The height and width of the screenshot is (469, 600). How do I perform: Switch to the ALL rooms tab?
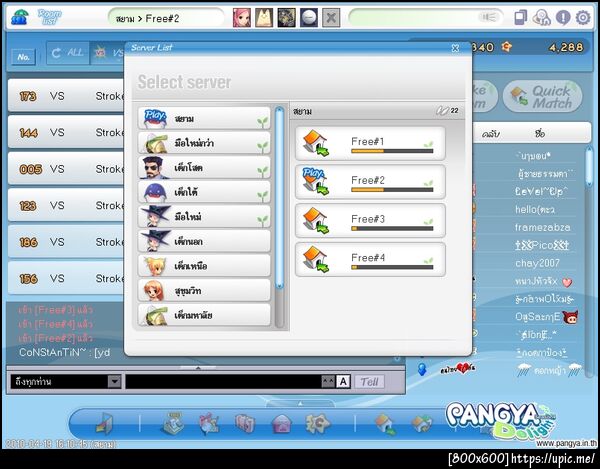tap(68, 53)
